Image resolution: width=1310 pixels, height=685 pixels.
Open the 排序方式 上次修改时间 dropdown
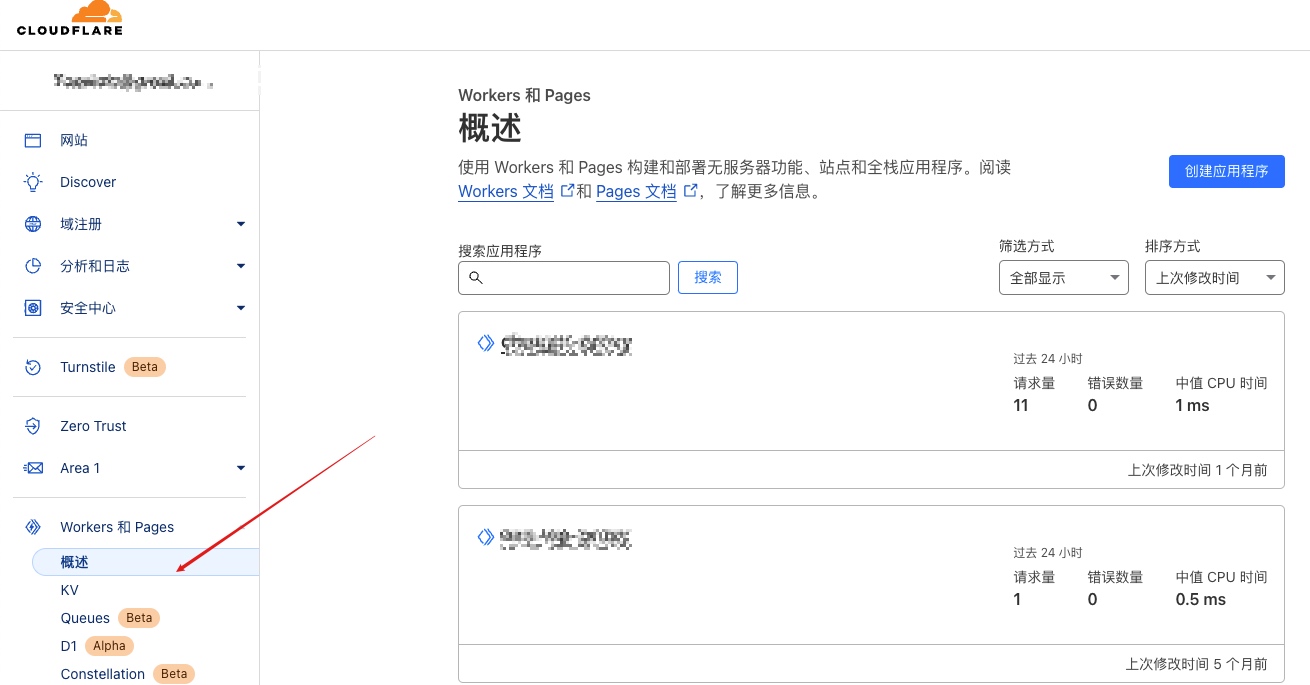1215,278
